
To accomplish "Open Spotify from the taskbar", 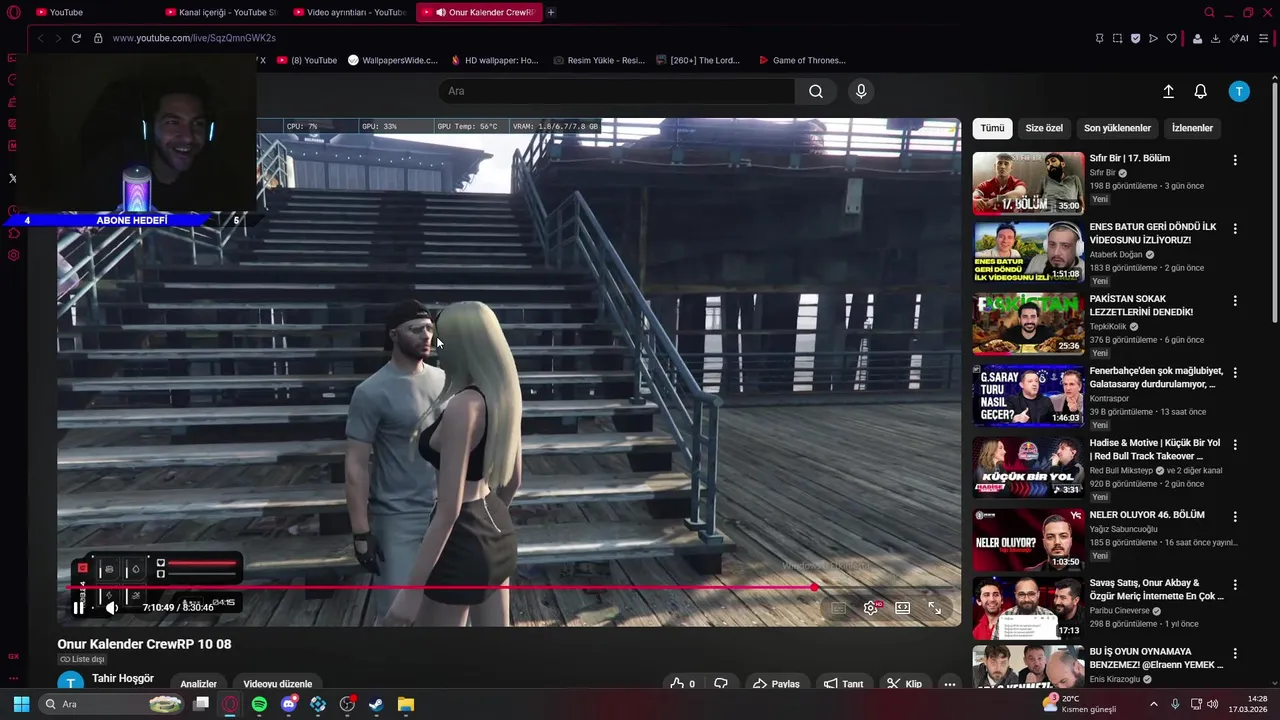I will point(259,704).
